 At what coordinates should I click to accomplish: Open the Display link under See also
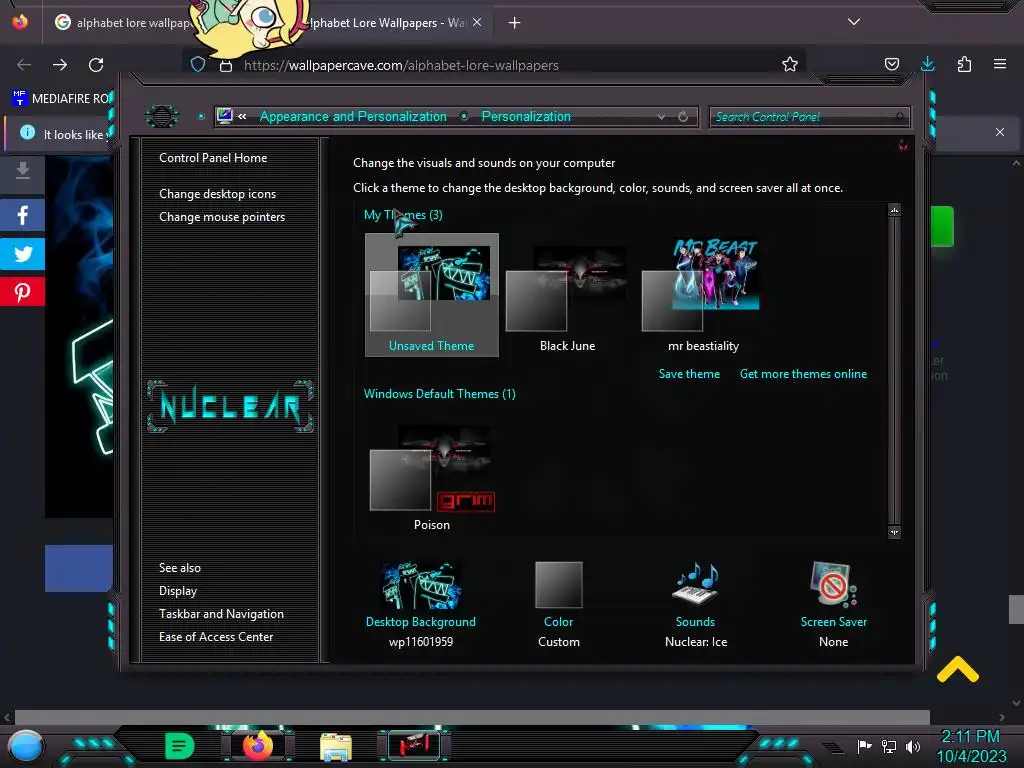[x=178, y=591]
